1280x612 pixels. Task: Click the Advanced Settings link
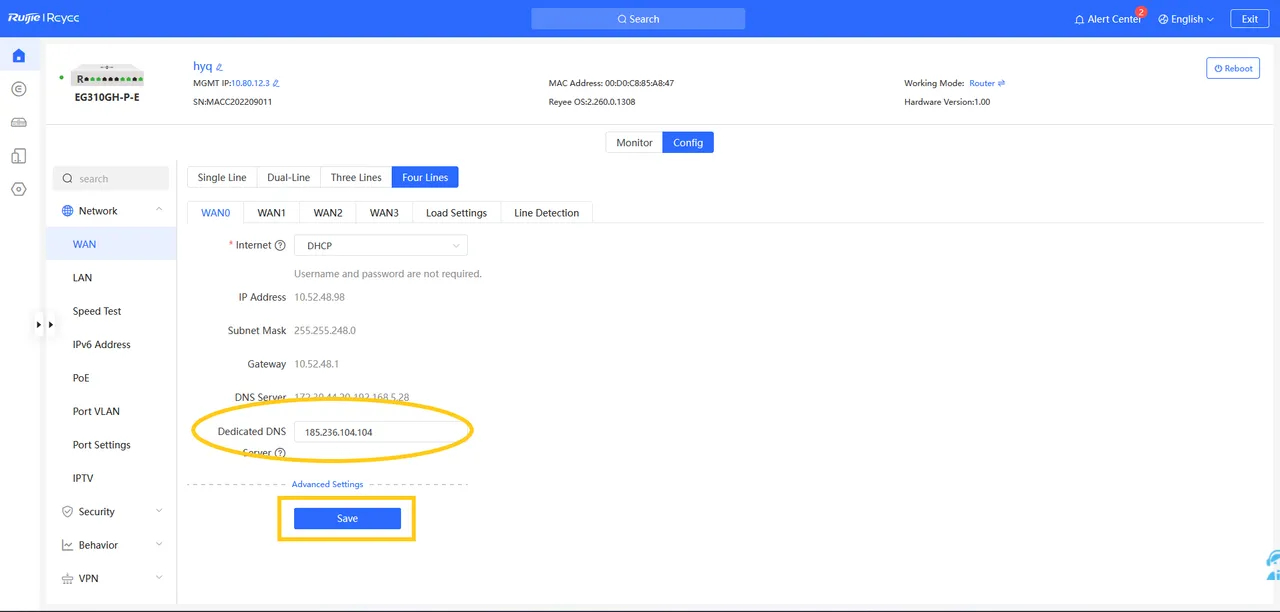(x=327, y=484)
